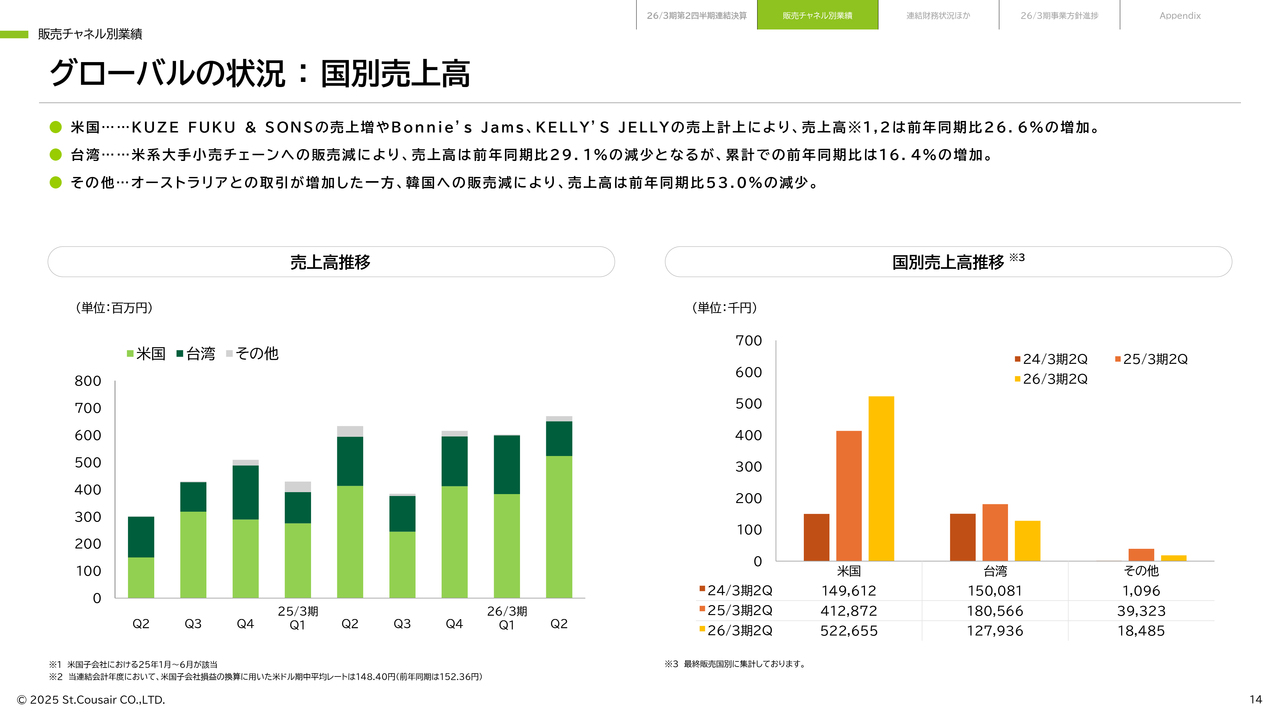Go to the 26/3期事業方針進捗 tab
Screen dimensions: 1280x720
click(x=1059, y=15)
